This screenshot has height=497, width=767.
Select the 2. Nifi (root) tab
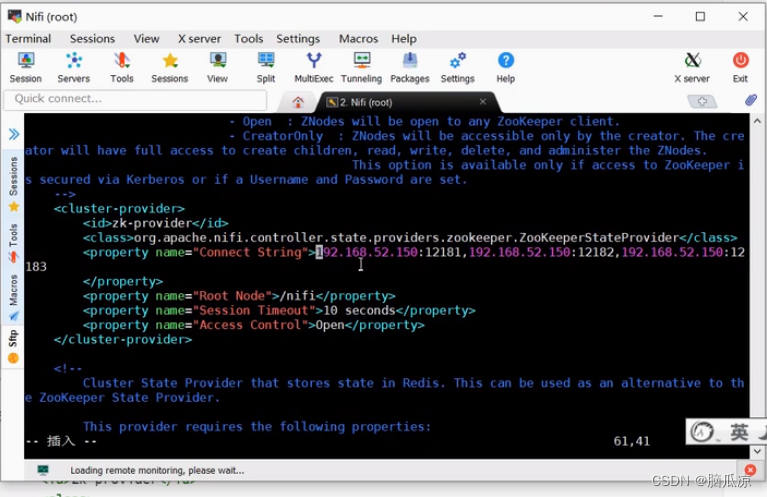click(x=366, y=102)
